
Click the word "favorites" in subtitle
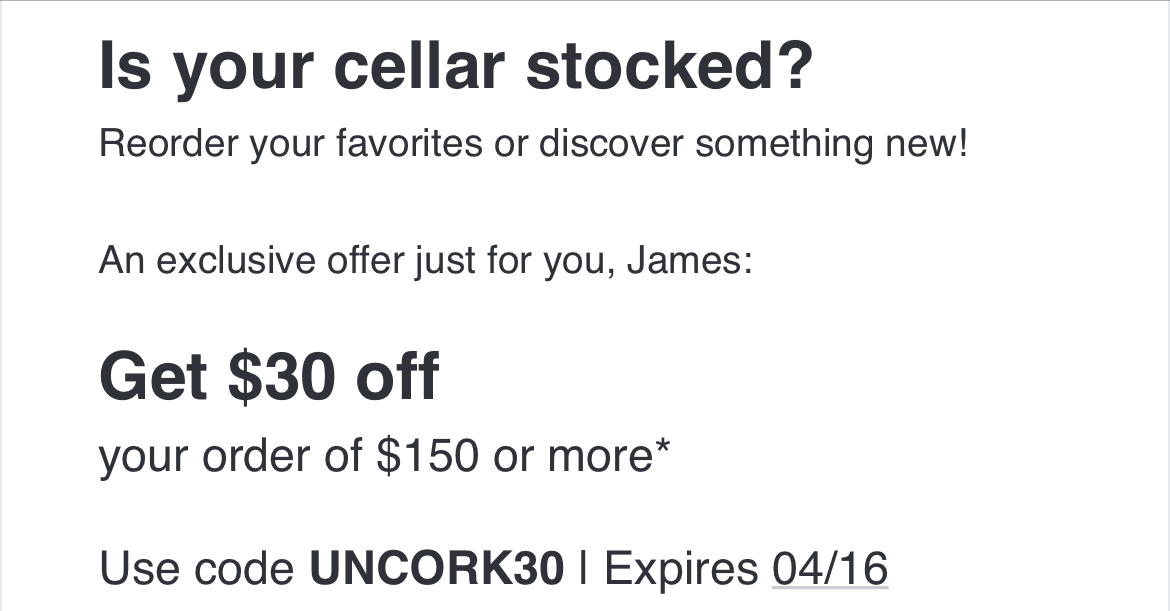click(x=409, y=142)
